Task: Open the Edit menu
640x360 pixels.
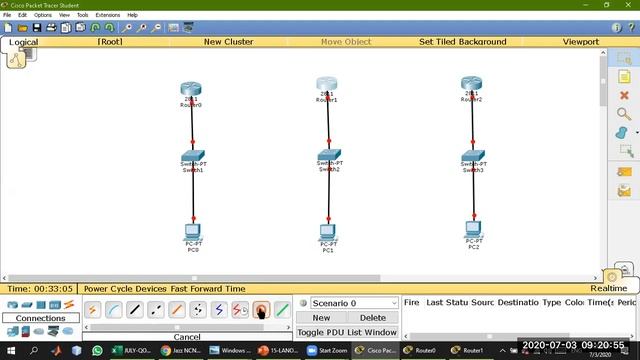Action: [22, 15]
